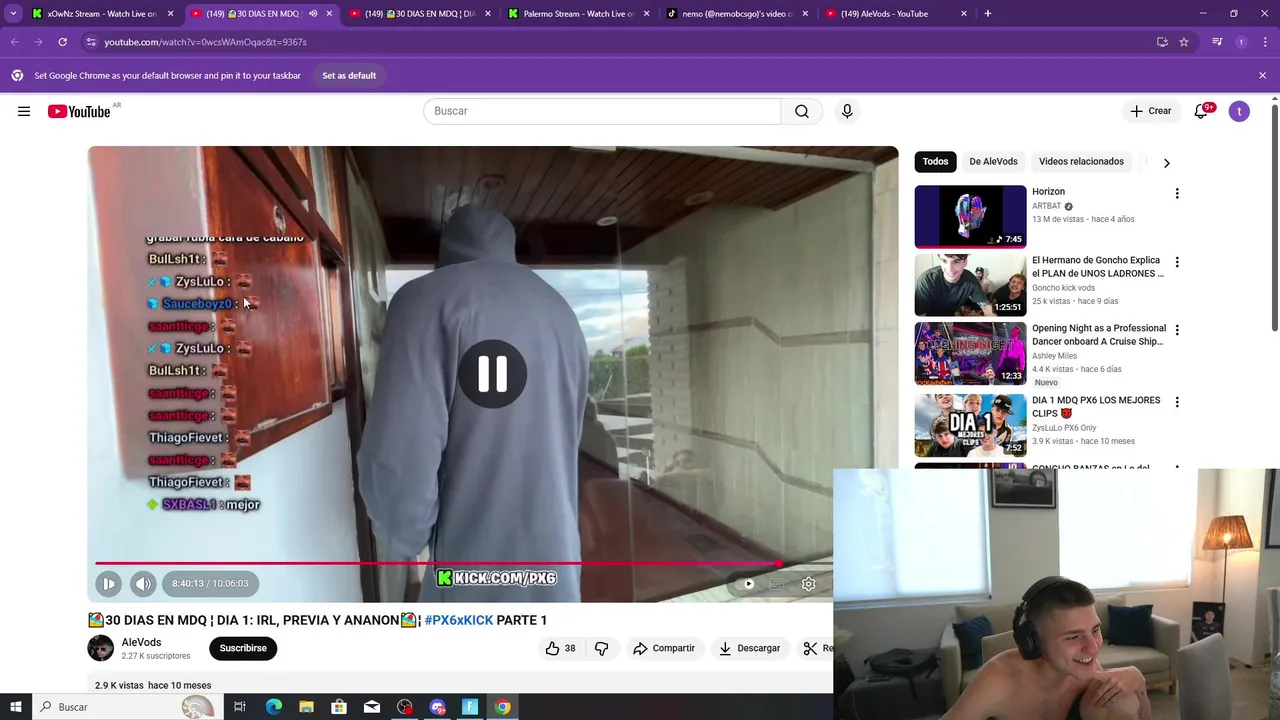This screenshot has width=1280, height=720.
Task: Share the video via Compartir
Action: [663, 648]
